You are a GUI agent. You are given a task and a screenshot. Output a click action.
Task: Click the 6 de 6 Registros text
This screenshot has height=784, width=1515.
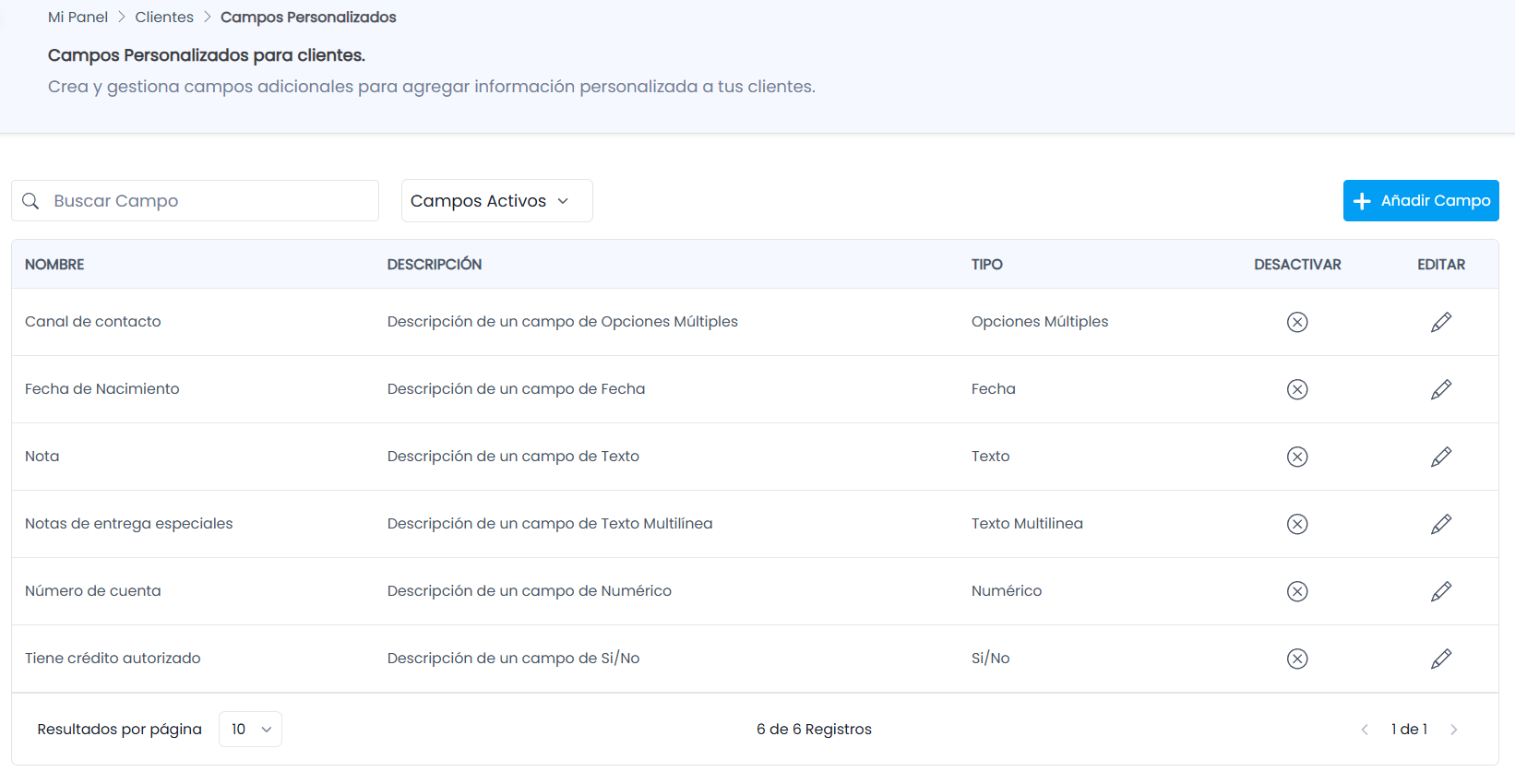(x=814, y=730)
